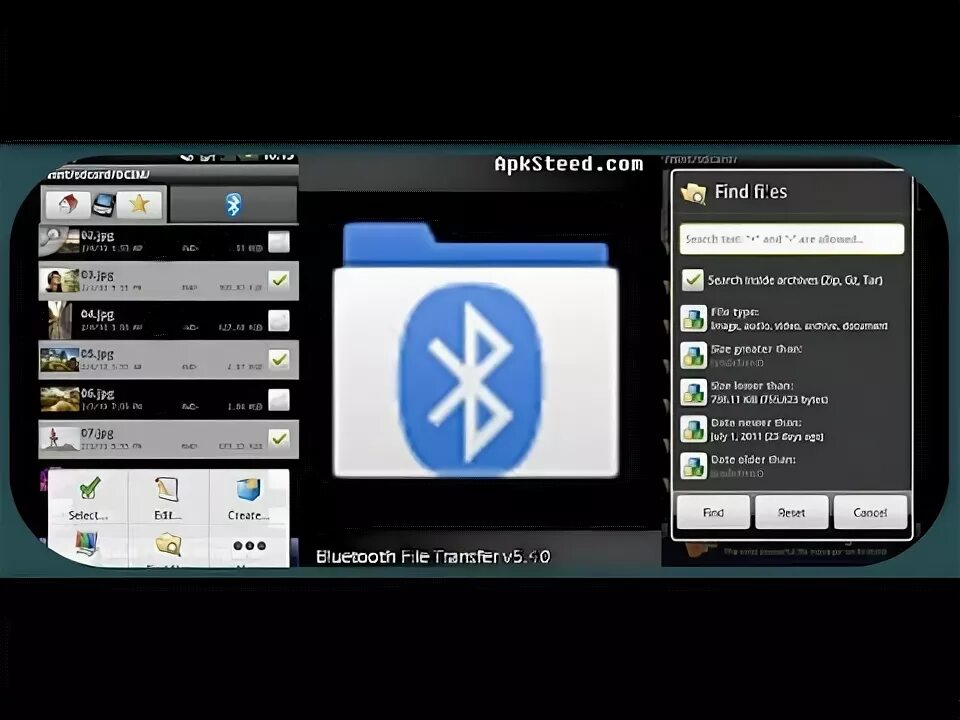Open the 05.jpg thumbnail
960x720 pixels.
coord(59,360)
